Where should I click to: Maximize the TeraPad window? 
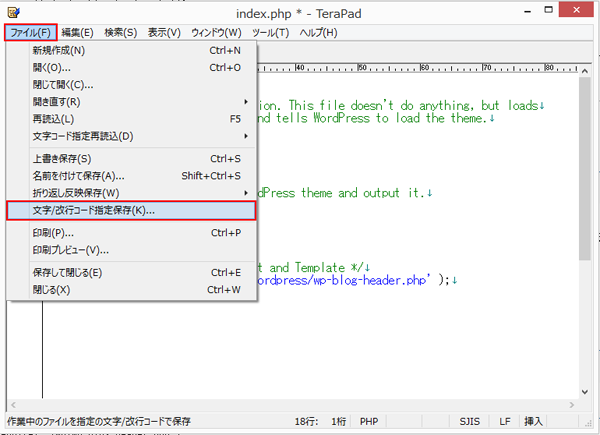(x=549, y=10)
